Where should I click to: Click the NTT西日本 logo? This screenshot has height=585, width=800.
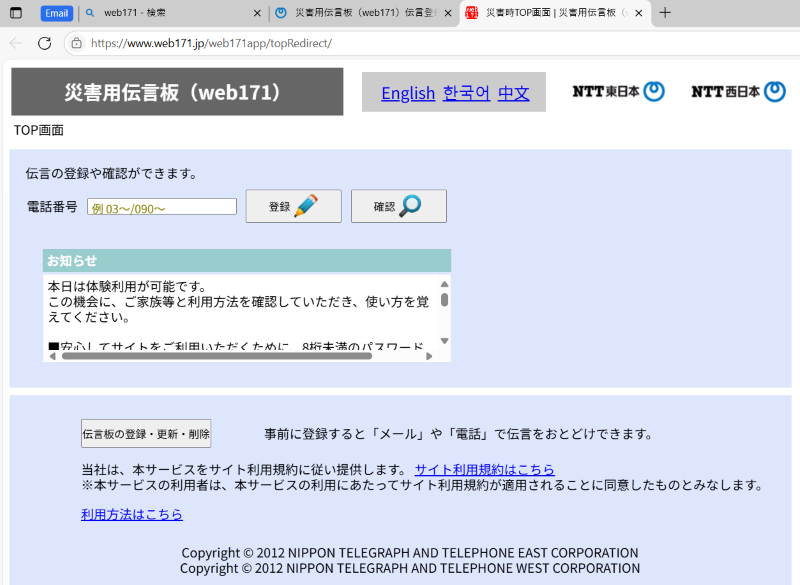738,92
